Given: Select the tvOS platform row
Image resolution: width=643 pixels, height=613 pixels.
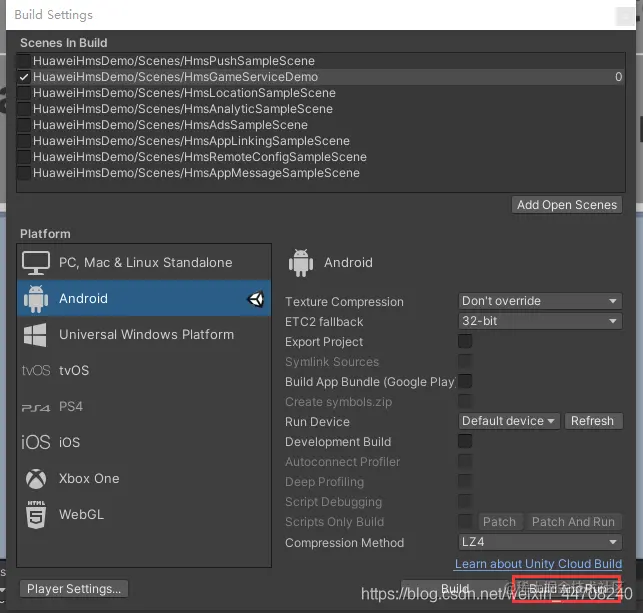Looking at the screenshot, I should point(144,370).
